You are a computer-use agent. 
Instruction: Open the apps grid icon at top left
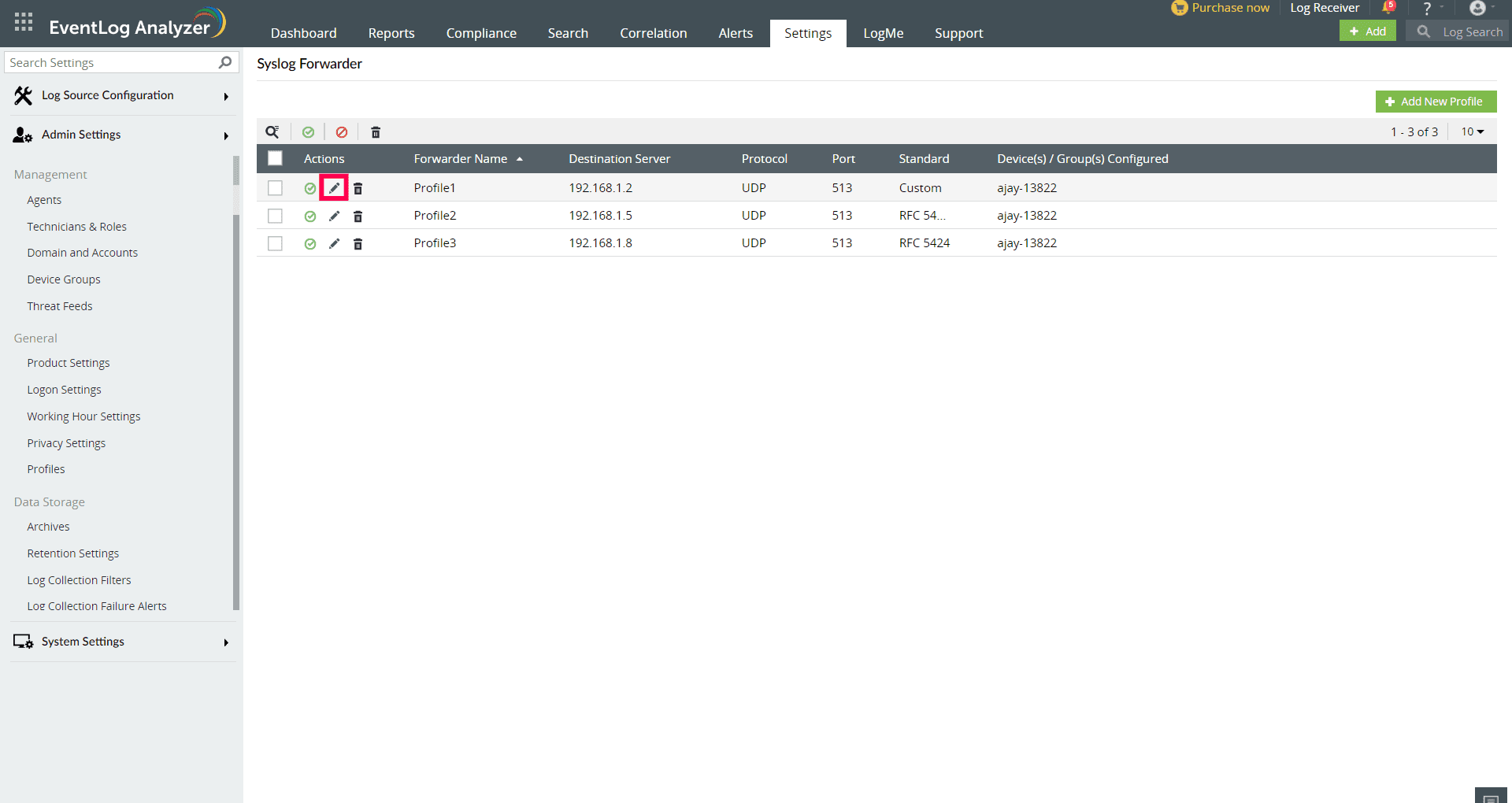coord(23,22)
